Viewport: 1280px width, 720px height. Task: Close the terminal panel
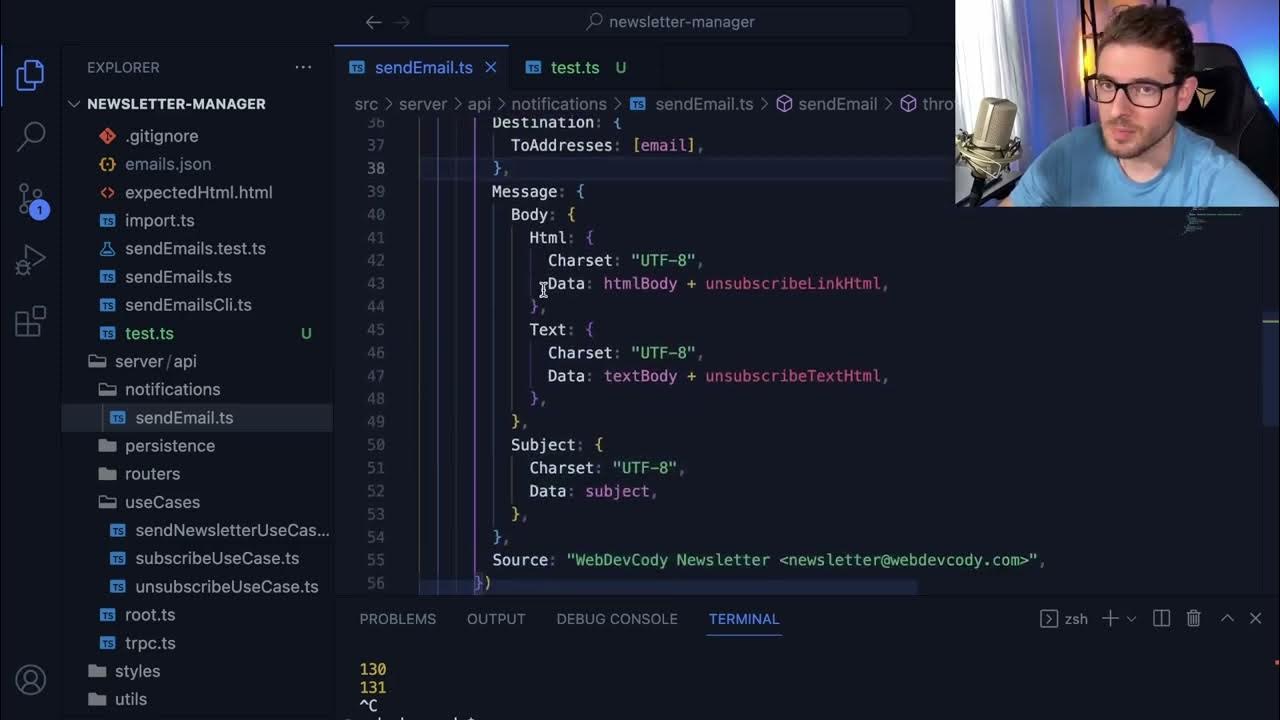point(1256,619)
